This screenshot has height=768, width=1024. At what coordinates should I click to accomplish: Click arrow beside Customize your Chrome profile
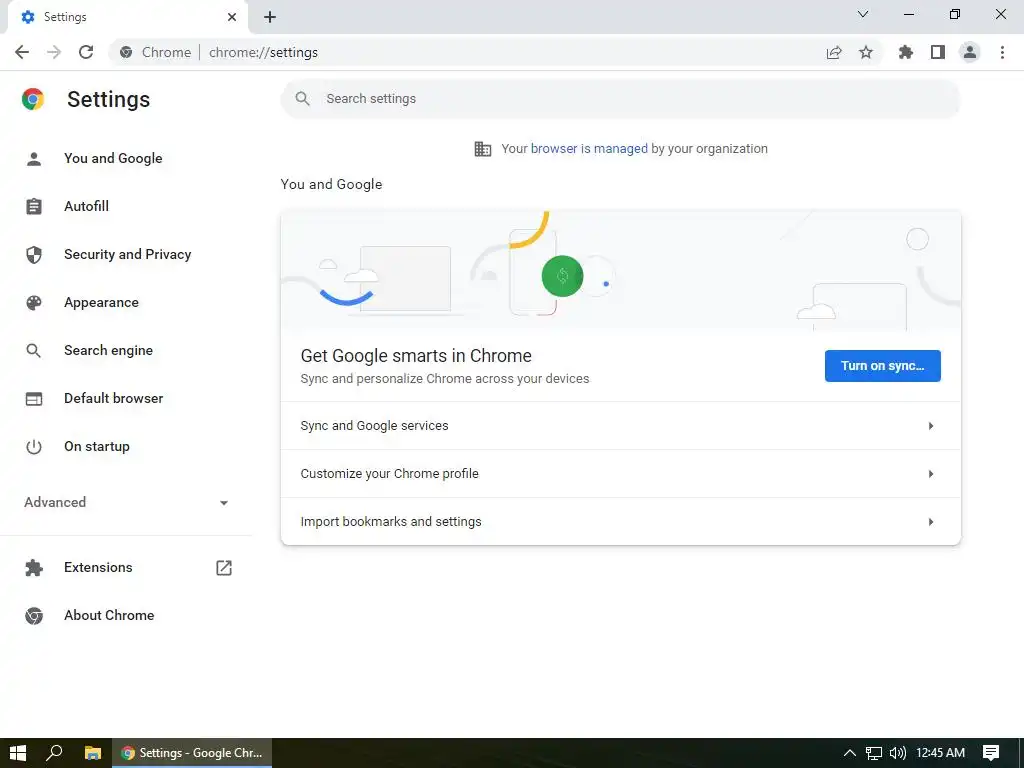point(931,474)
